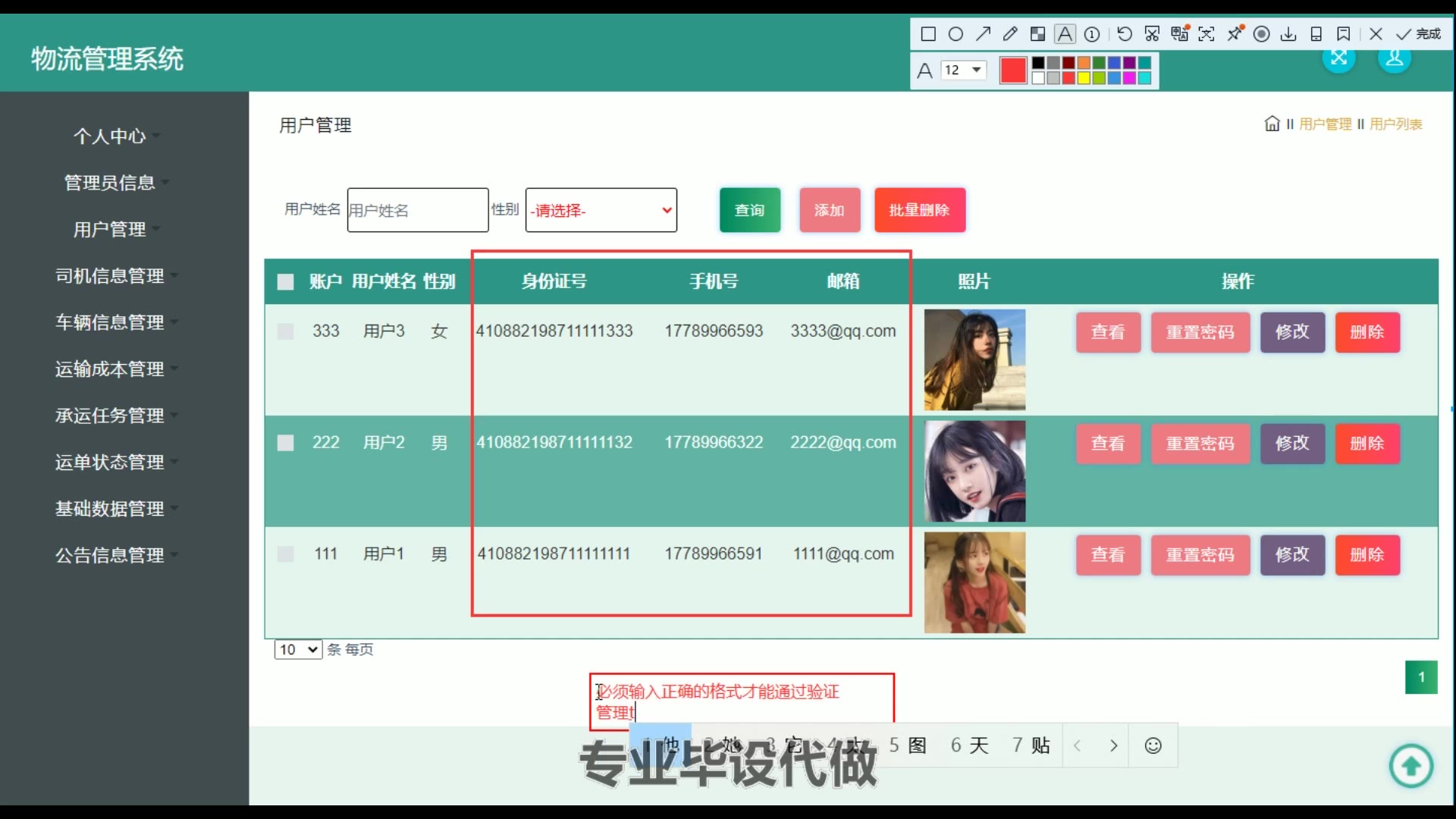Open 公告信息管理 sidebar menu

(110, 555)
